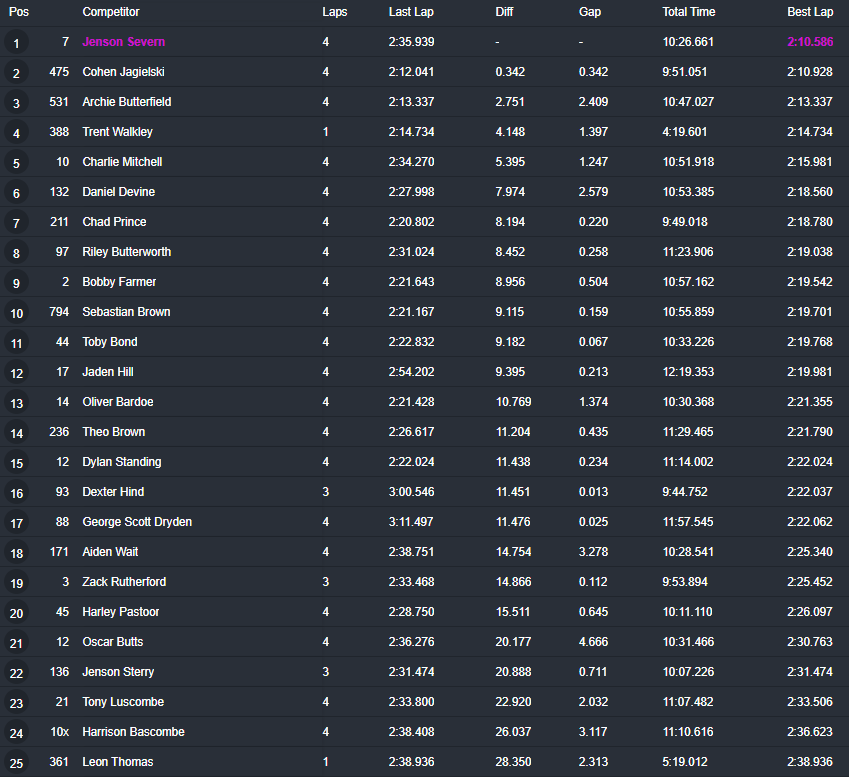Click the Competitor column header
The width and height of the screenshot is (849, 777).
pos(110,12)
